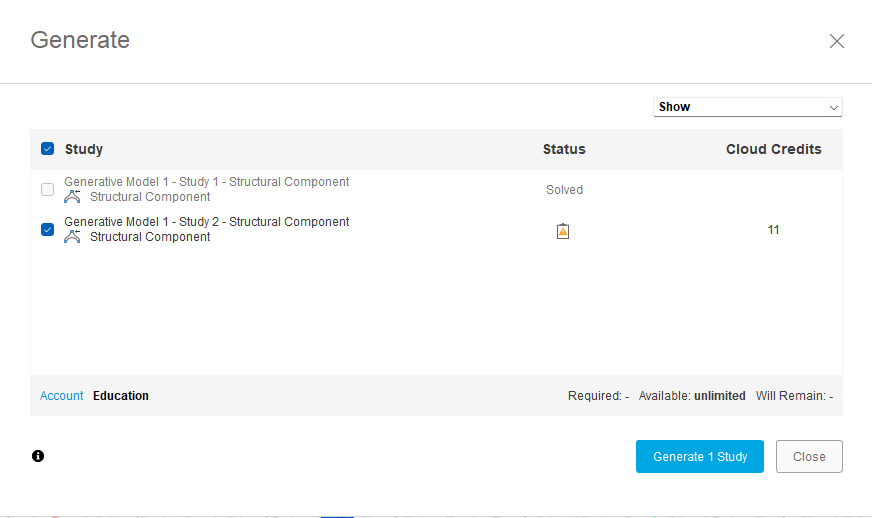Toggle the select-all Study checkbox in header

47,149
